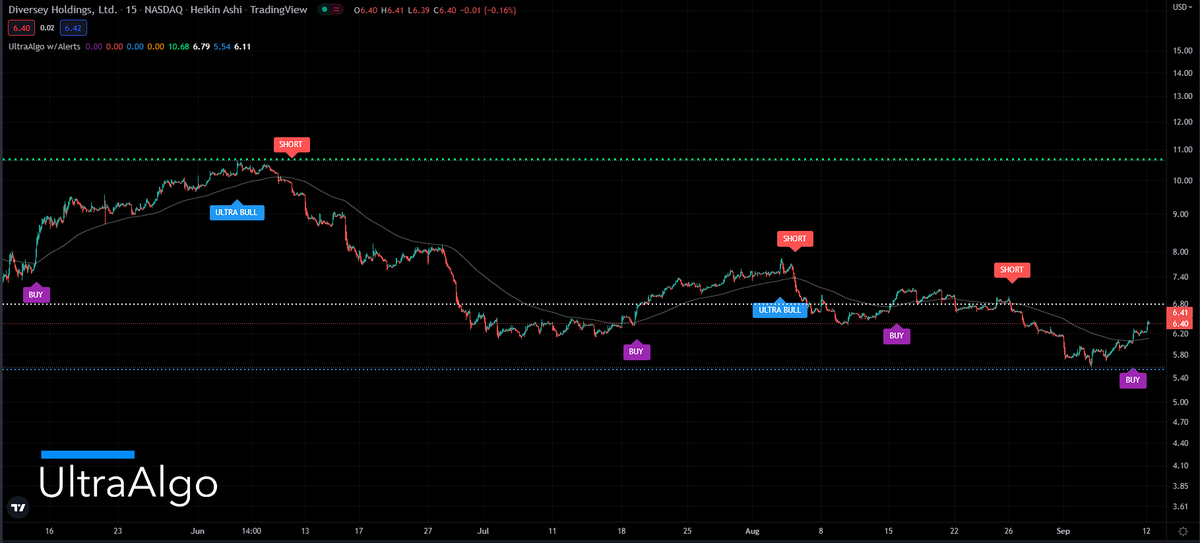Click the 15.00 price axis label

1182,49
